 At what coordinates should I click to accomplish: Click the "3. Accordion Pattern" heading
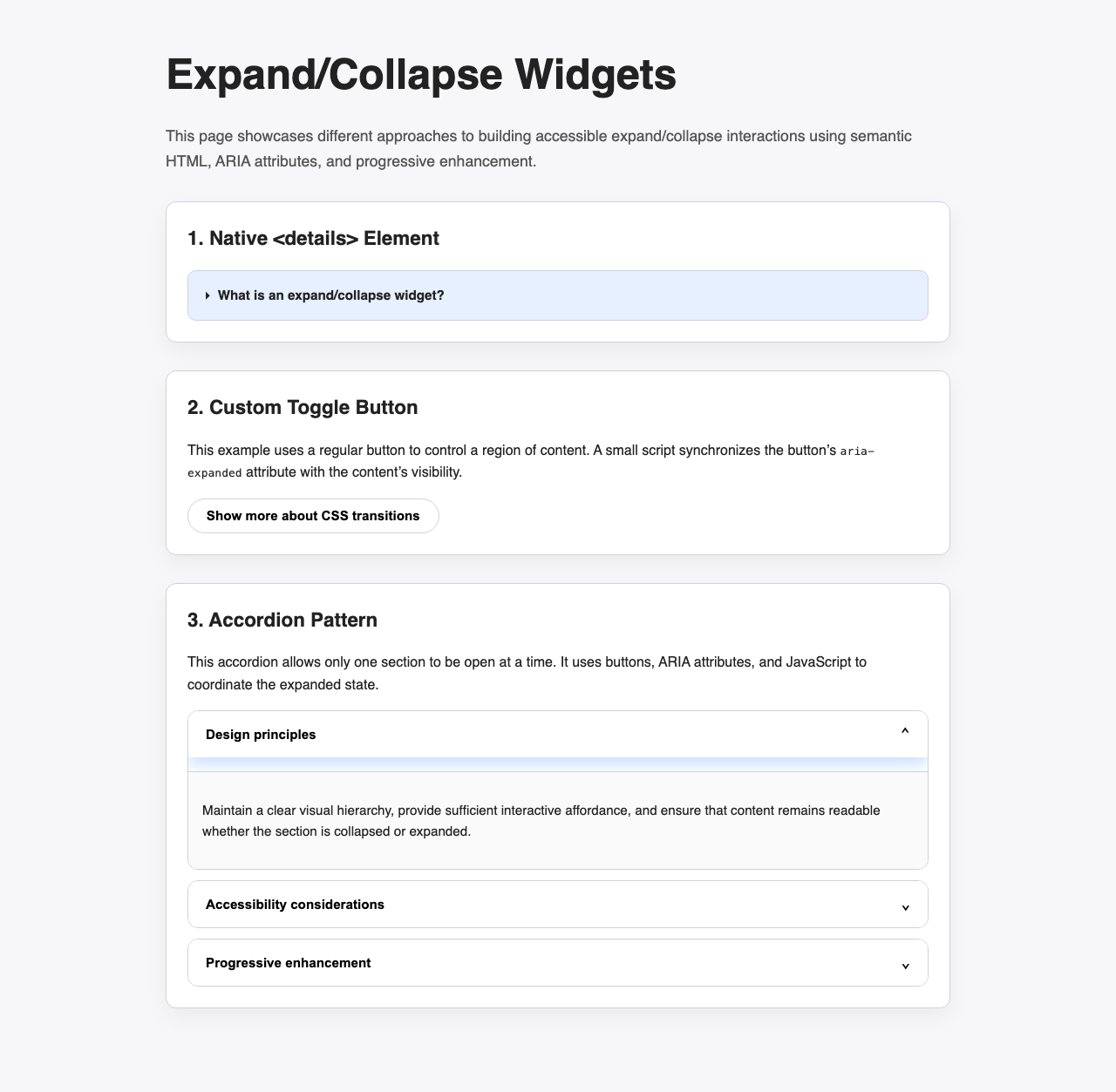click(282, 620)
